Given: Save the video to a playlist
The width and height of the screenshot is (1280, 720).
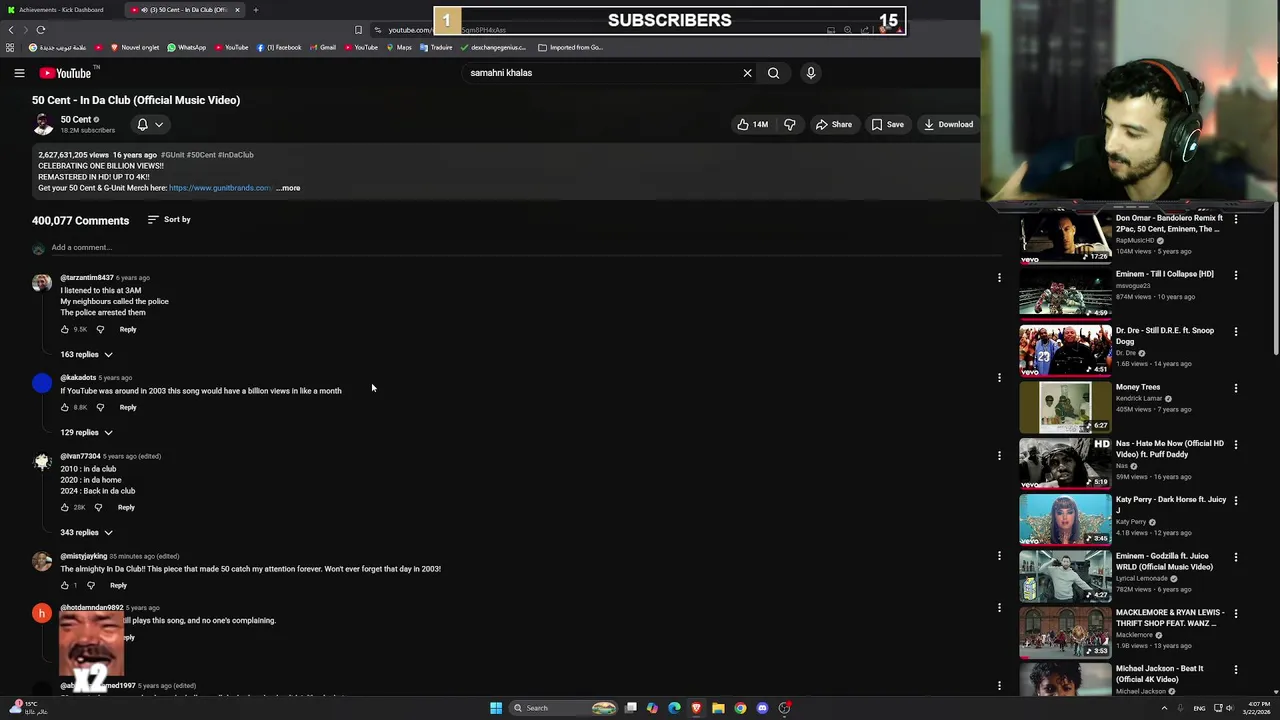Looking at the screenshot, I should click(x=888, y=125).
